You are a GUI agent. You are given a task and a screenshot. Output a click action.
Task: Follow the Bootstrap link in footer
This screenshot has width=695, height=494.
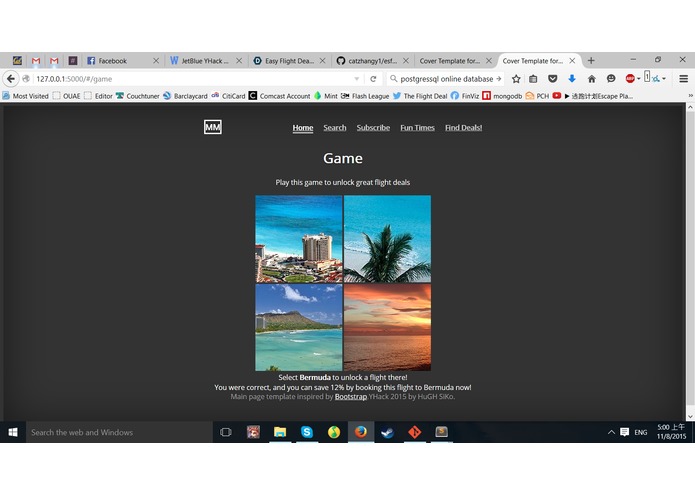(x=351, y=397)
